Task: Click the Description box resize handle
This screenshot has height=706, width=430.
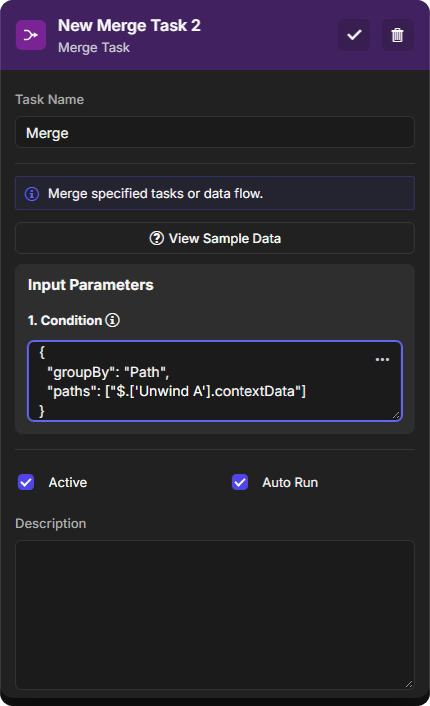Action: coord(408,684)
